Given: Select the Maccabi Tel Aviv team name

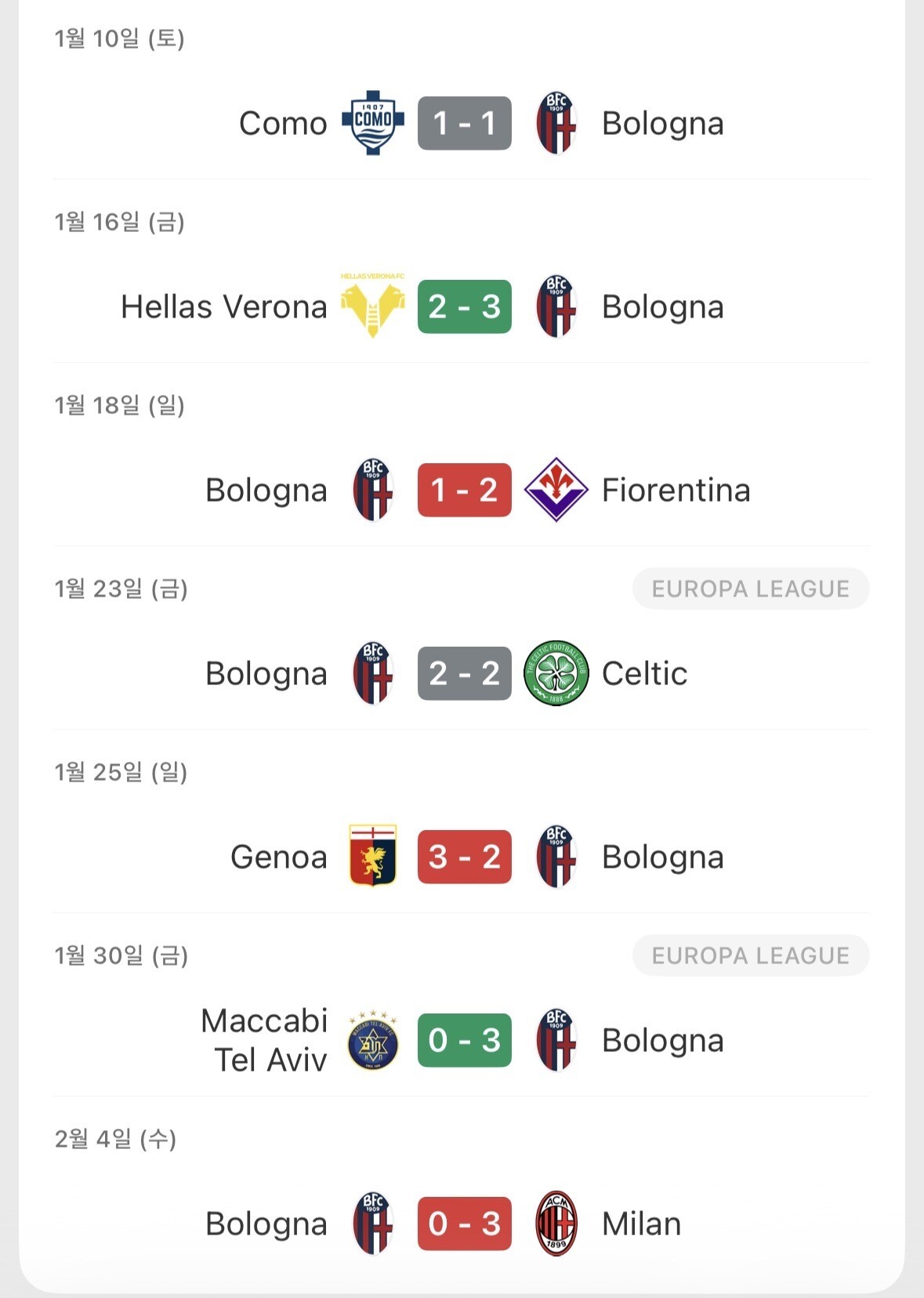Looking at the screenshot, I should pos(265,1040).
